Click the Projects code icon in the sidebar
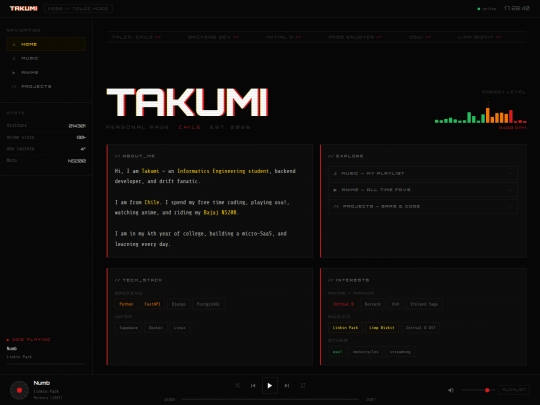 pyautogui.click(x=14, y=86)
